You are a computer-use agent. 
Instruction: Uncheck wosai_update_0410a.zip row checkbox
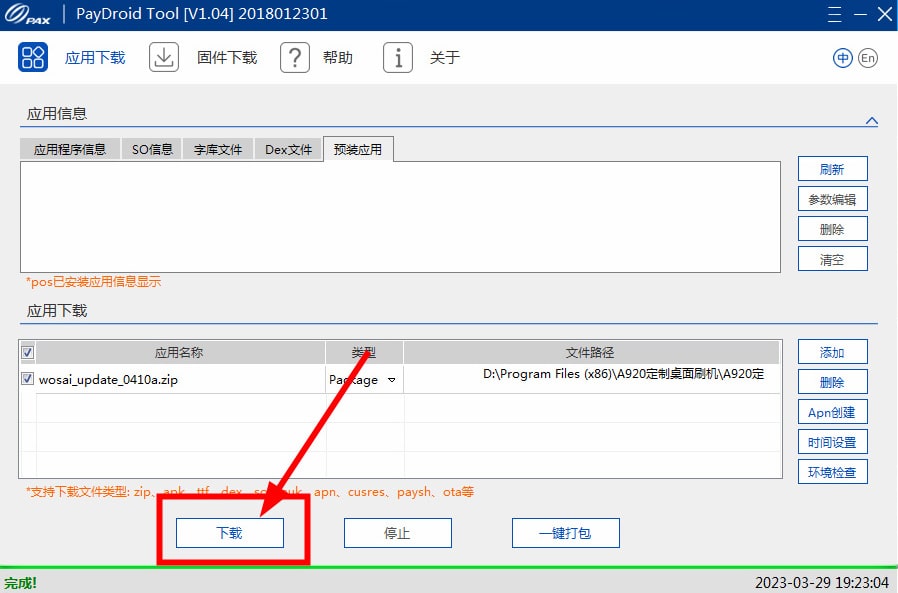(x=27, y=379)
